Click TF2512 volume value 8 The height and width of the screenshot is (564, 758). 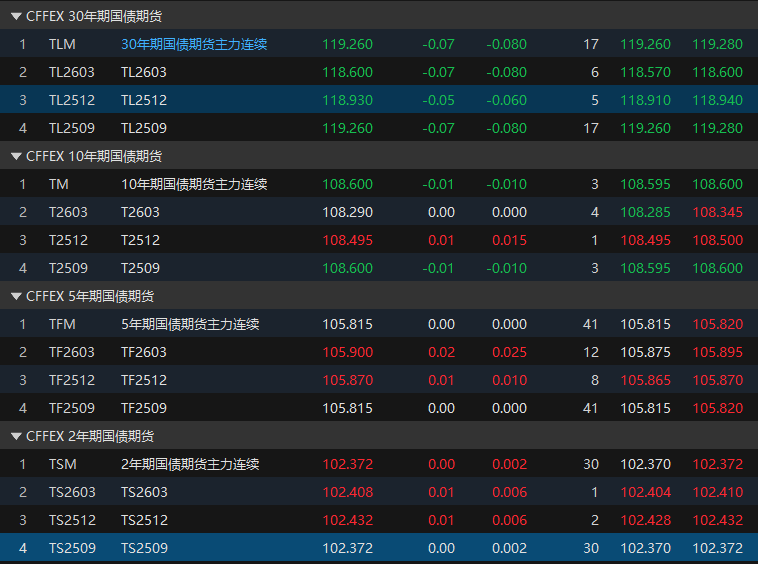(x=595, y=380)
